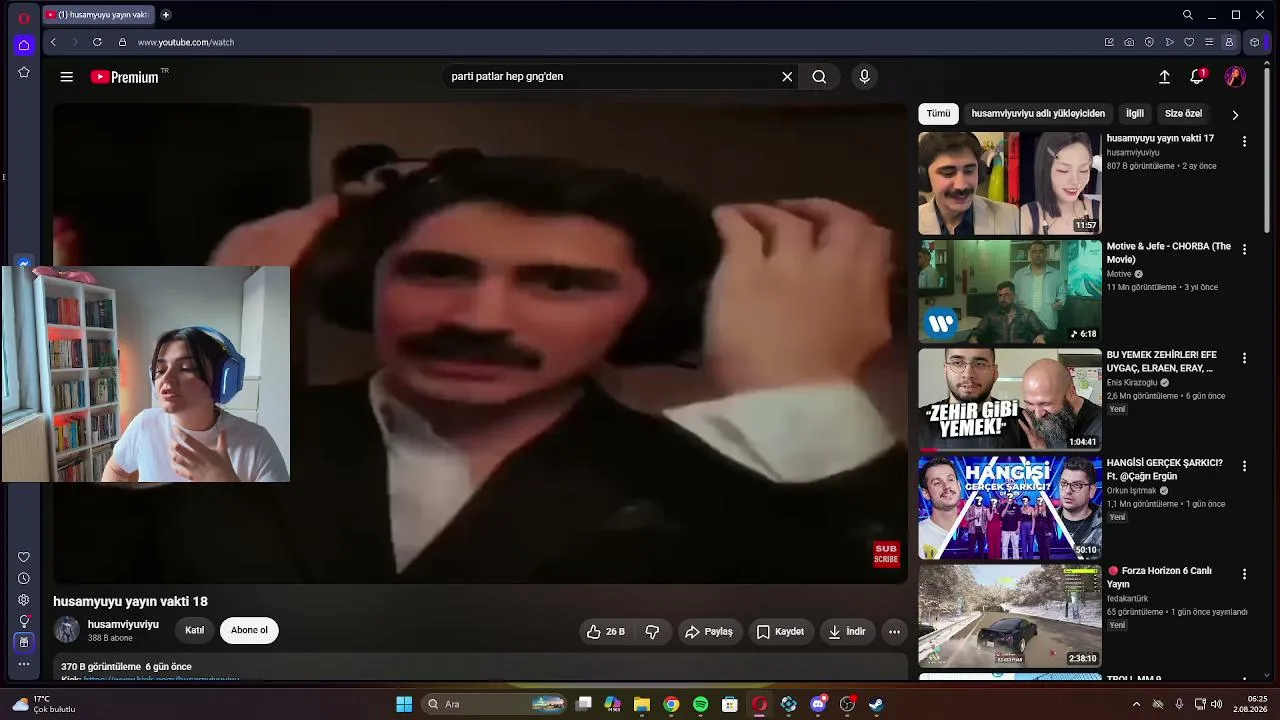Screen dimensions: 1280x720
Task: Like the video with 26 B likes
Action: 606,631
